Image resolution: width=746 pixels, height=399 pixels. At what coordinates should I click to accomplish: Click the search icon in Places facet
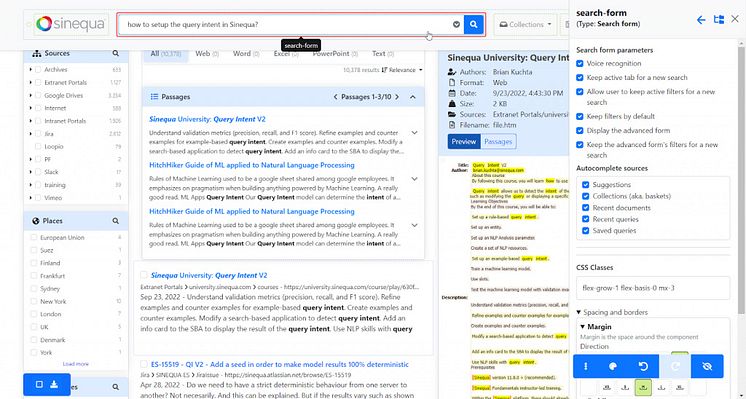pos(116,221)
